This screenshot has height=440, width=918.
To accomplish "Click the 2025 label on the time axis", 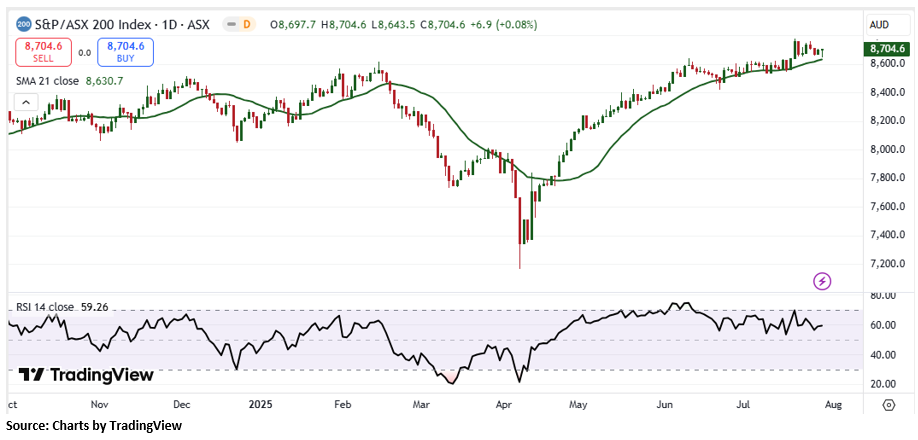I will point(261,404).
